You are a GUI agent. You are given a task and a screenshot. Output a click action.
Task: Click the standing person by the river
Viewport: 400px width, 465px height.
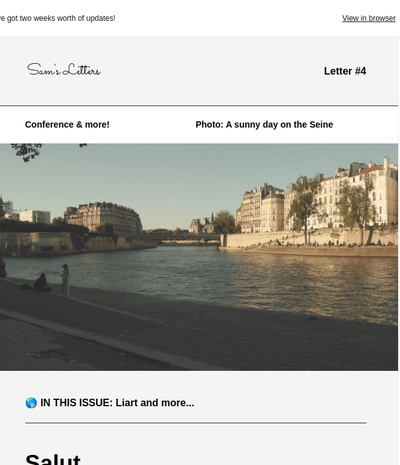(65, 280)
